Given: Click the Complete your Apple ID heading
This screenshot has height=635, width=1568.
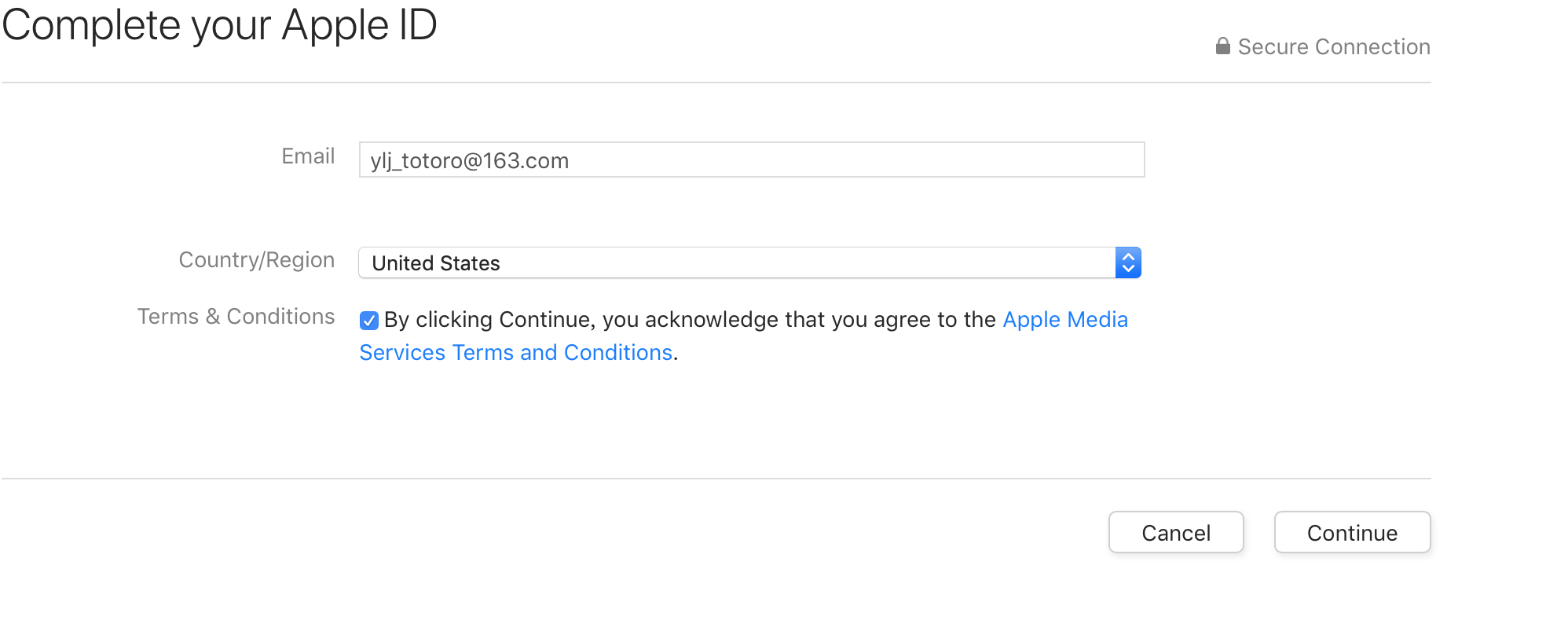Looking at the screenshot, I should tap(219, 25).
